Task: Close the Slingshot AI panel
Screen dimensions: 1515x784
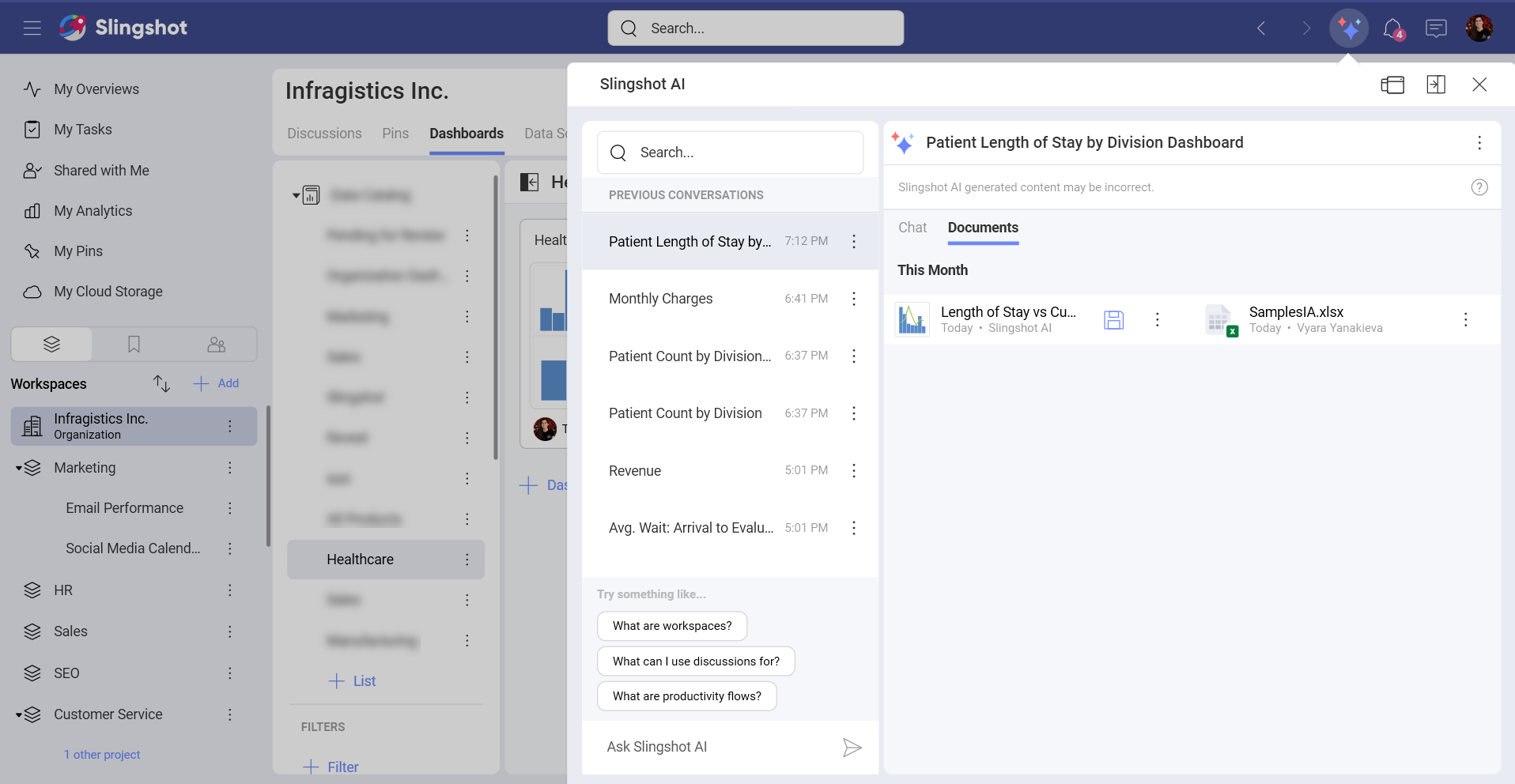Action: coord(1479,85)
